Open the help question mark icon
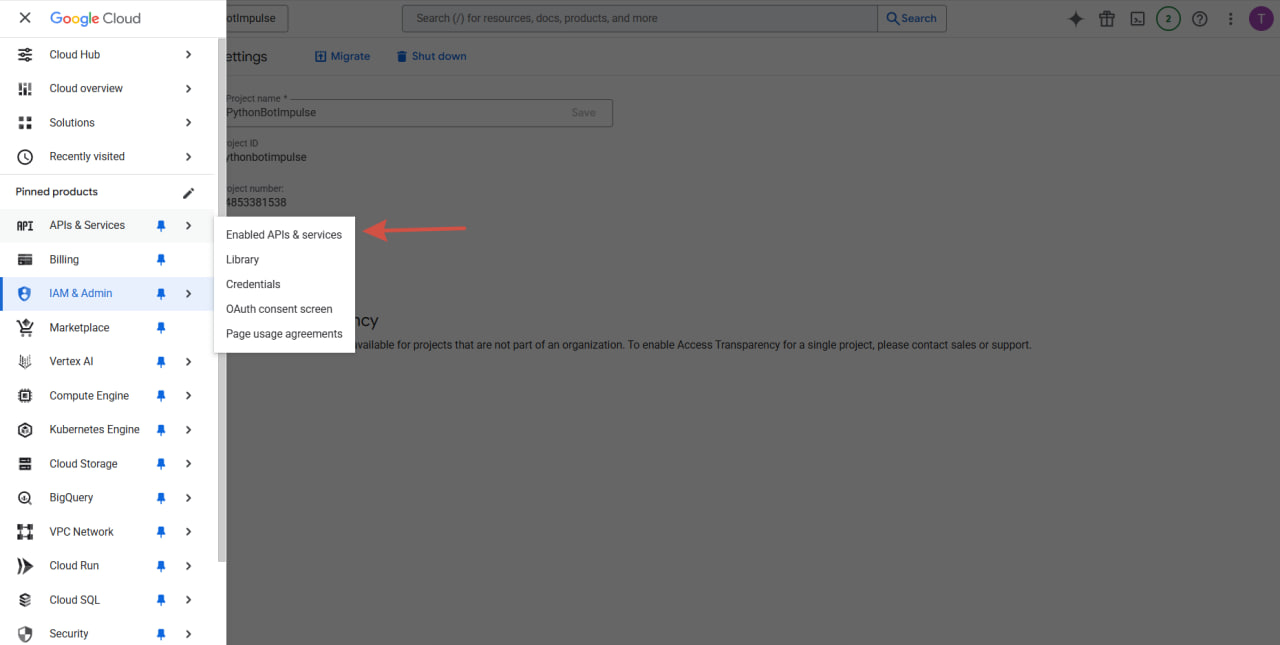Viewport: 1280px width, 645px height. [1200, 19]
